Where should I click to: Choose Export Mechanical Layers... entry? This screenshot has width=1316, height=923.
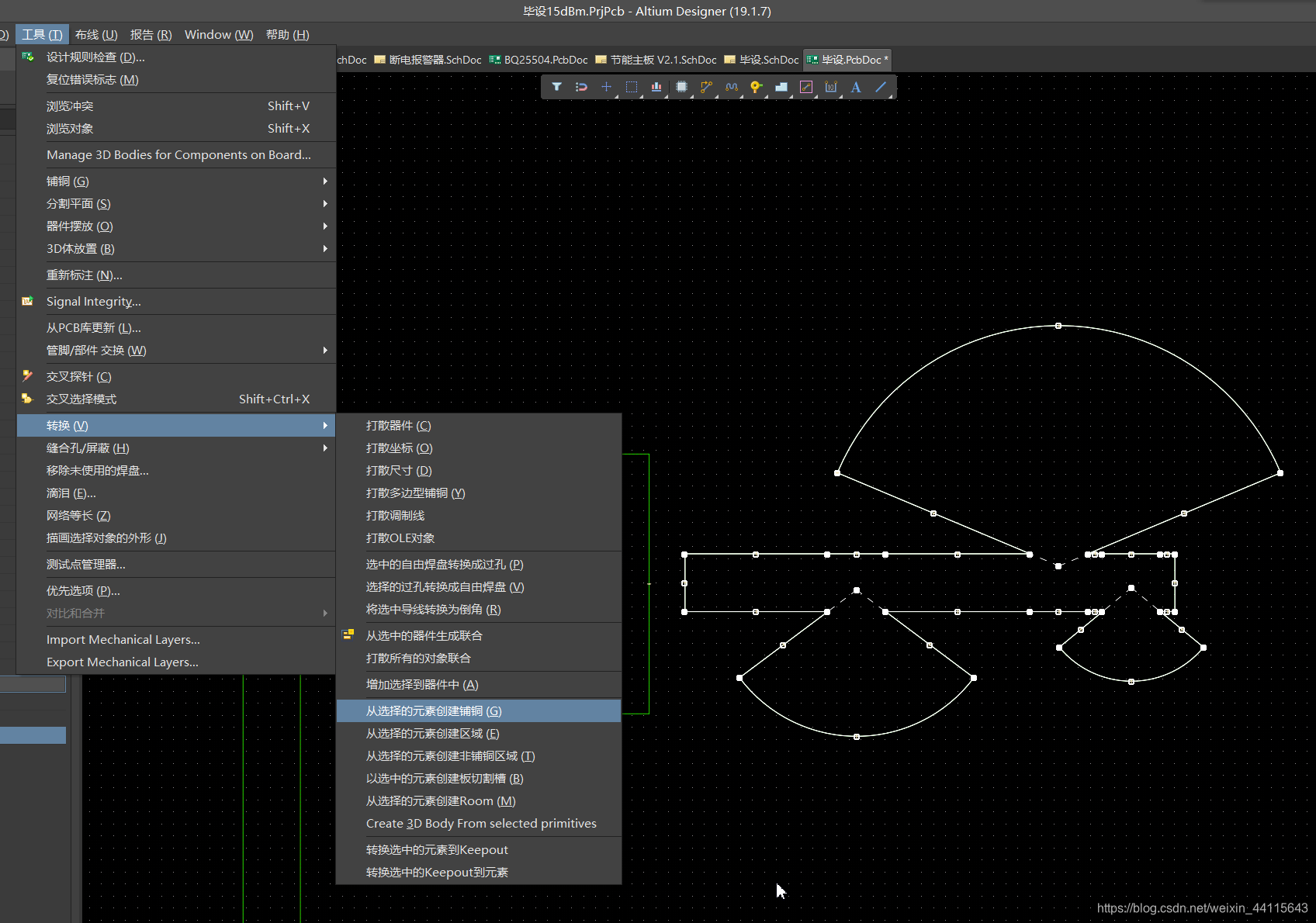click(x=176, y=662)
